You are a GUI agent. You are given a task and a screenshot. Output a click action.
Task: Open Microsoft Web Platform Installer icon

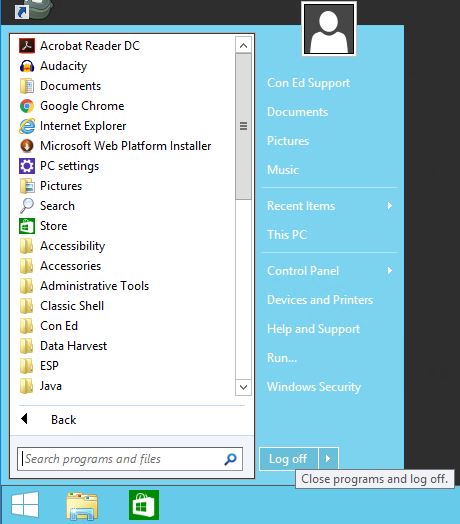click(27, 146)
